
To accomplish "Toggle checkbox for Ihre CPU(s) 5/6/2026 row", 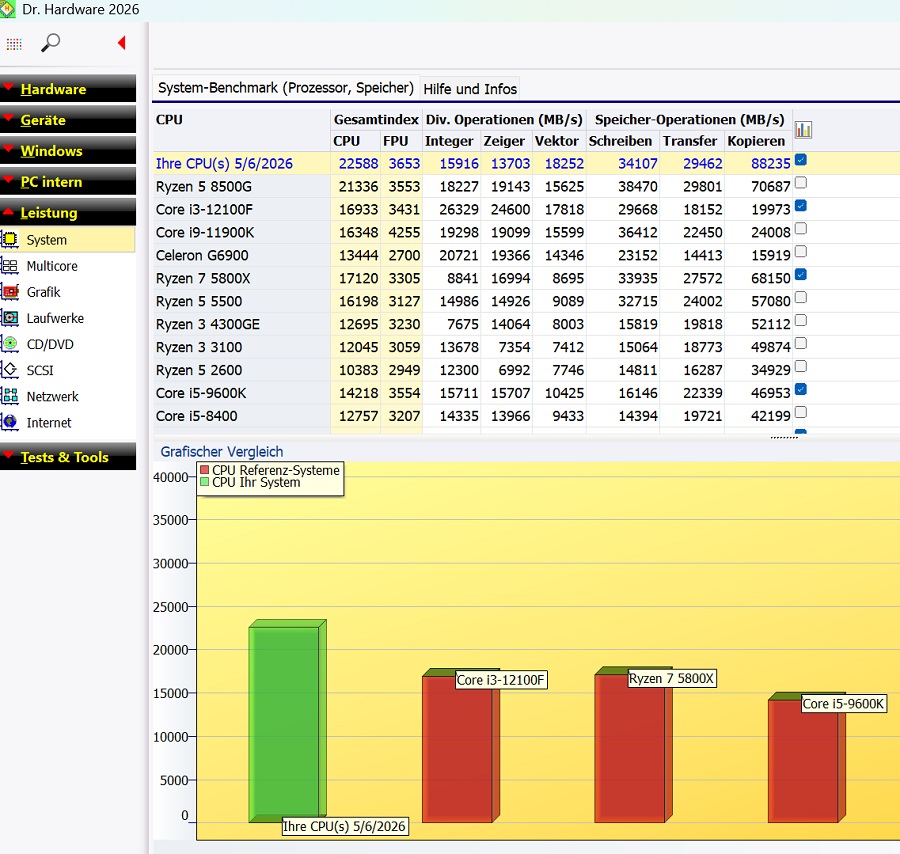I will point(801,160).
